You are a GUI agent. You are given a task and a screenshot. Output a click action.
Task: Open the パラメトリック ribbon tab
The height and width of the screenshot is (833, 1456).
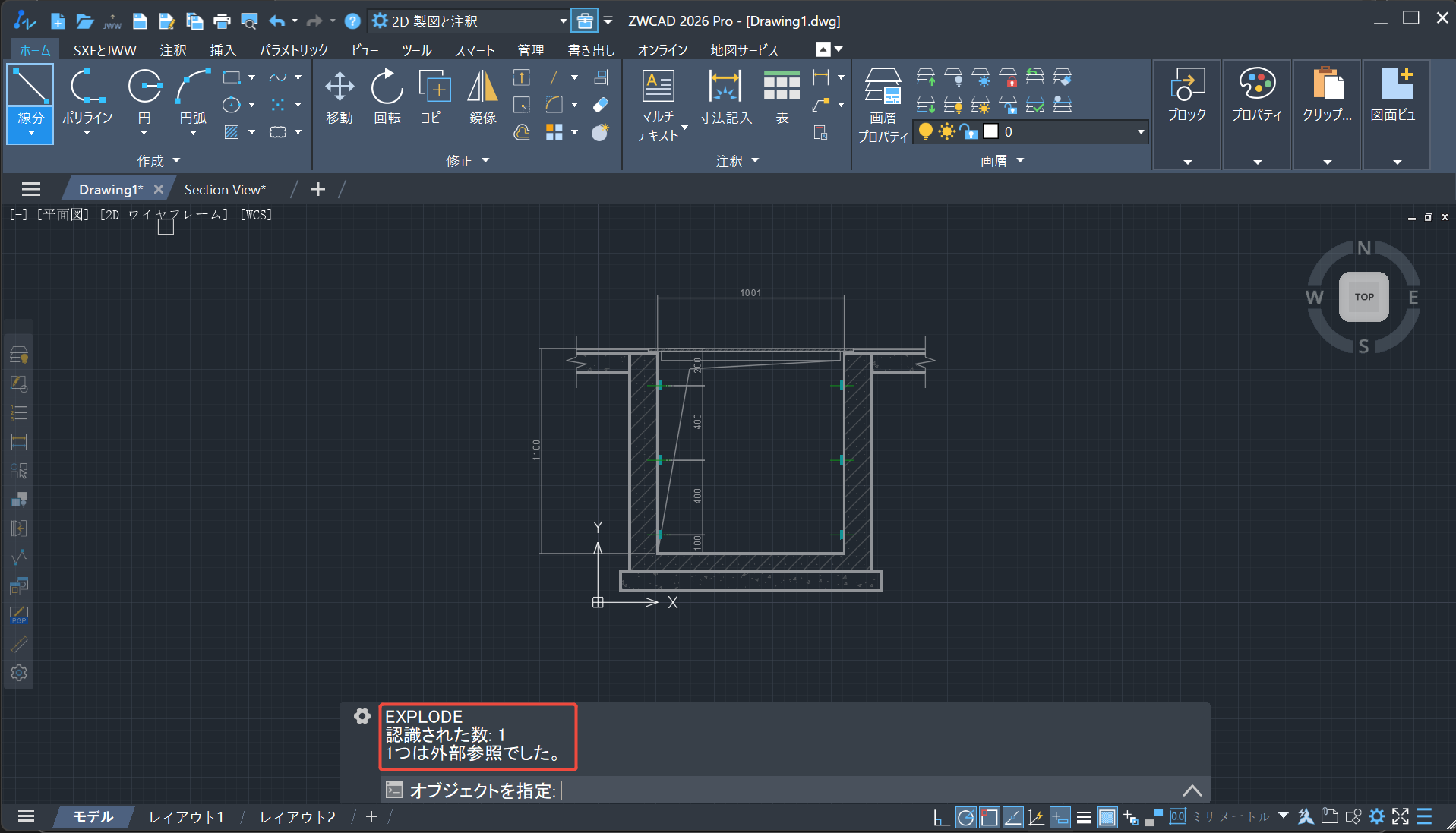pos(294,50)
